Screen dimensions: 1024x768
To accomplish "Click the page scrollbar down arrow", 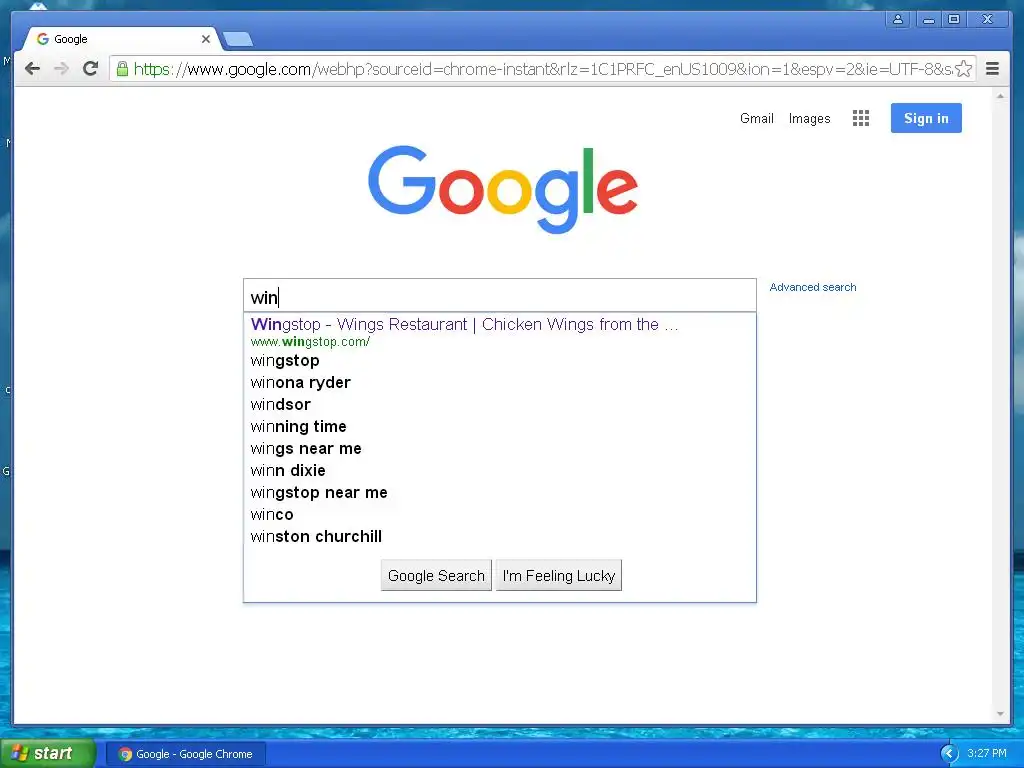I will [1000, 714].
